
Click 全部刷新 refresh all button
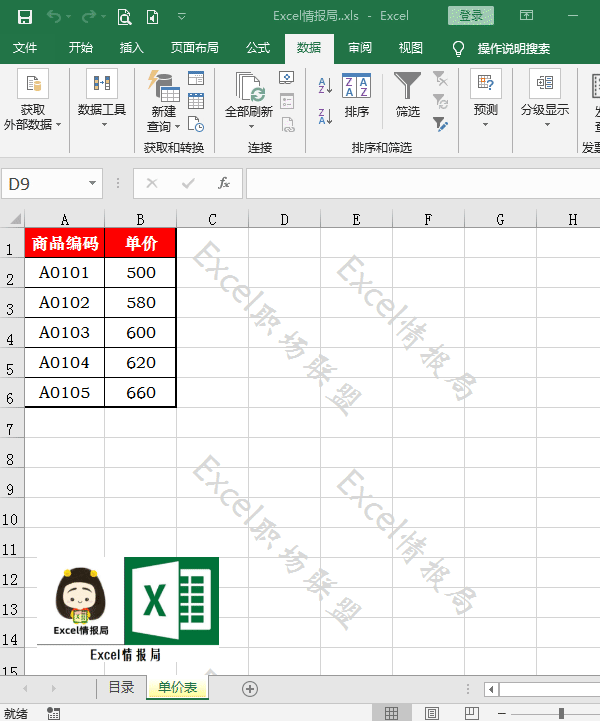click(249, 101)
